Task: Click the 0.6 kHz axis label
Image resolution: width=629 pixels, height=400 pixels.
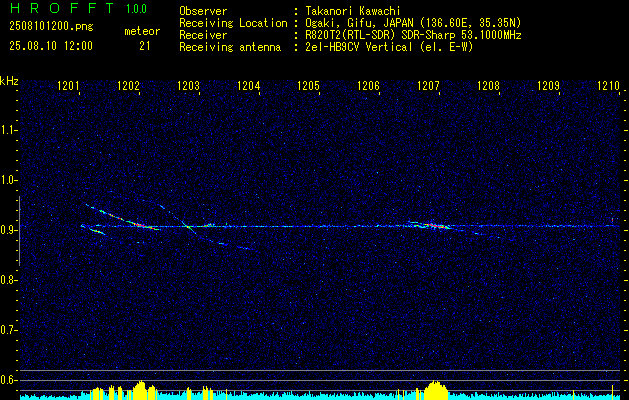Action: pyautogui.click(x=8, y=380)
